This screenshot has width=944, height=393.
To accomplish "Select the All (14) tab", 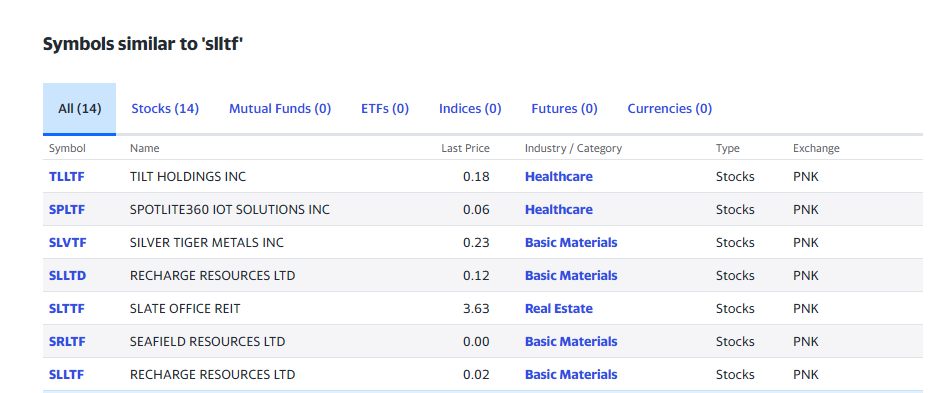I will pos(79,109).
